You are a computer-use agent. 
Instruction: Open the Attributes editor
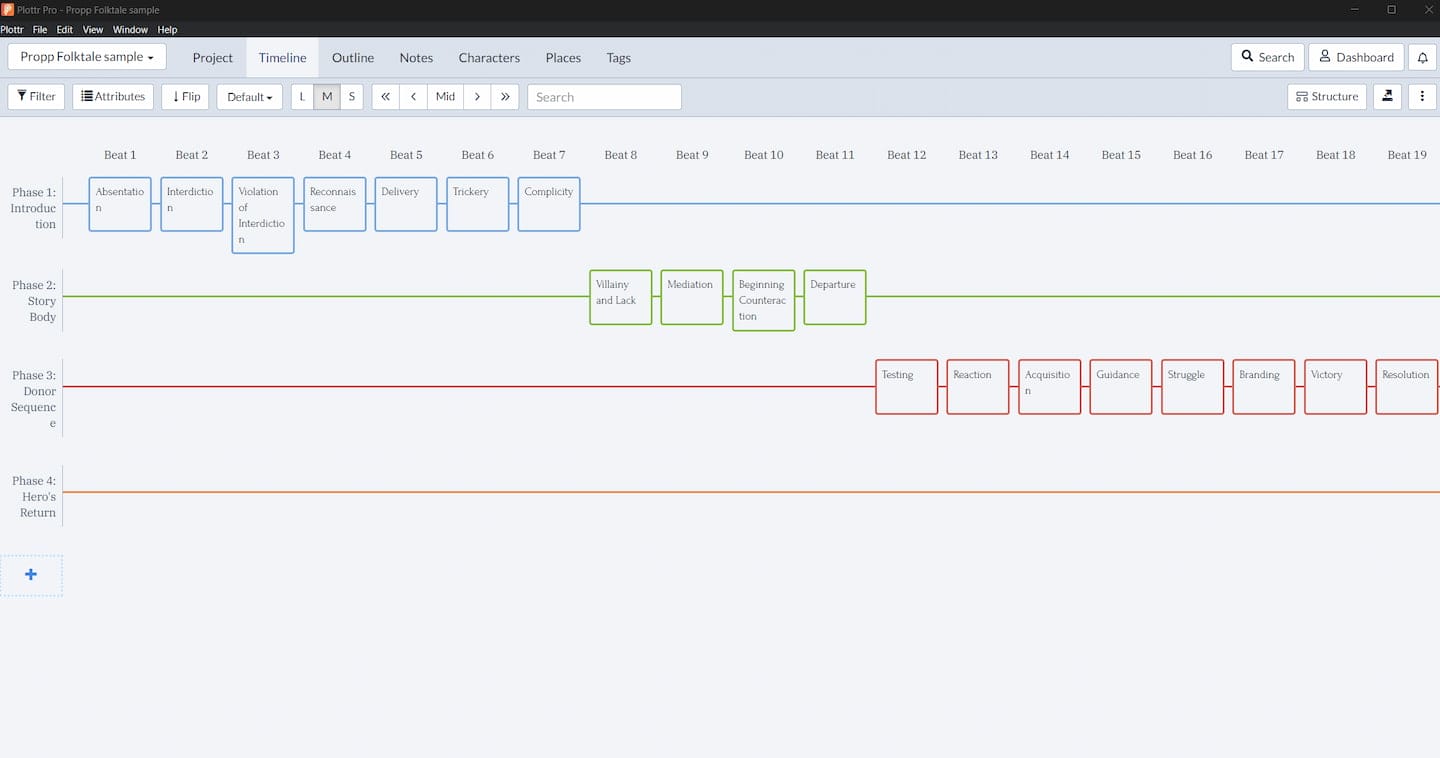click(112, 96)
